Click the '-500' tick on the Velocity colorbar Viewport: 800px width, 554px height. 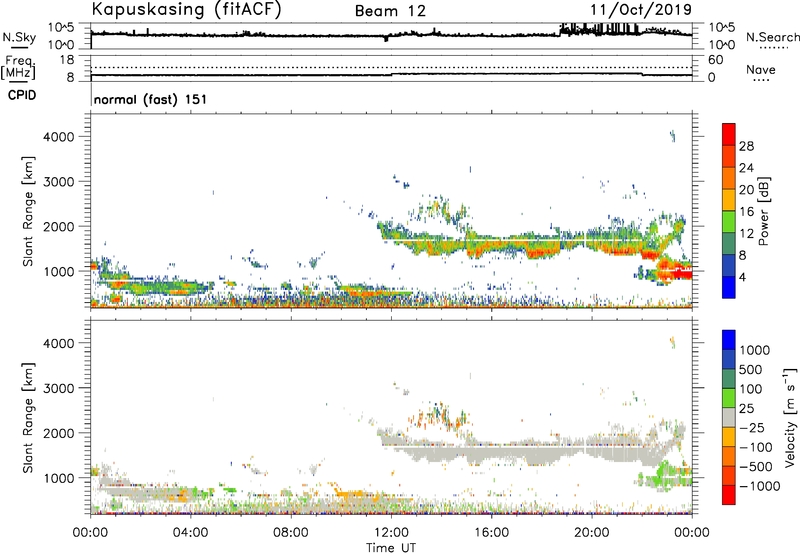click(758, 466)
